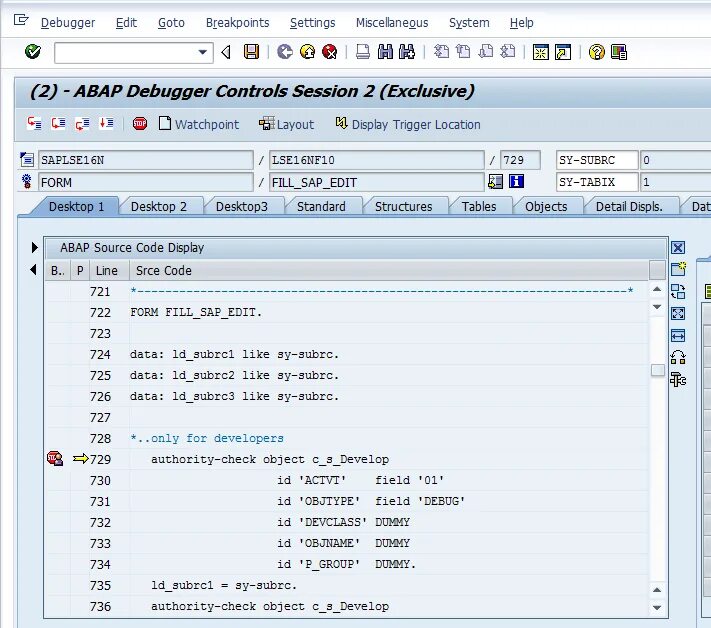Click the Continue debugger icon
The image size is (711, 628).
point(106,123)
